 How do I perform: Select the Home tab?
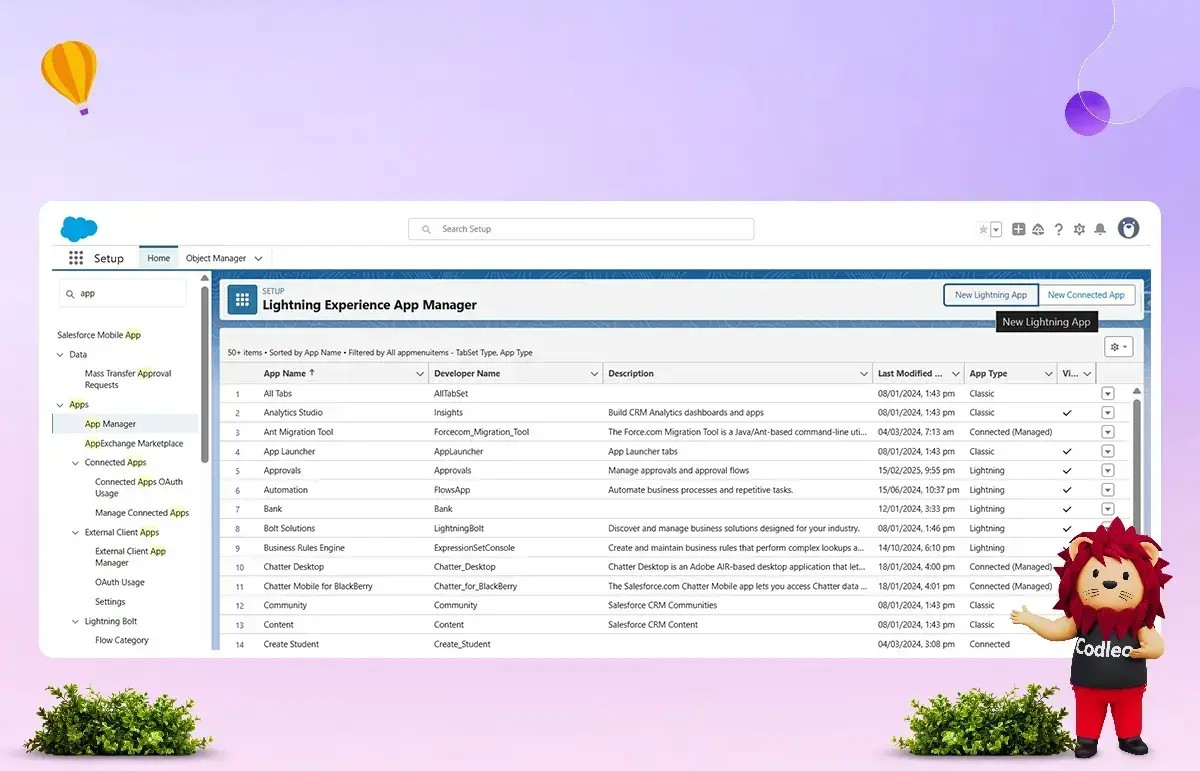158,258
